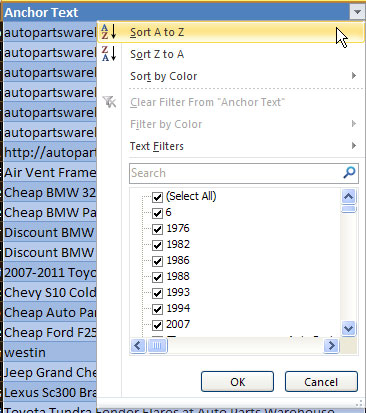Click the horizontal scroll right arrow
This screenshot has width=366, height=413.
pos(331,345)
